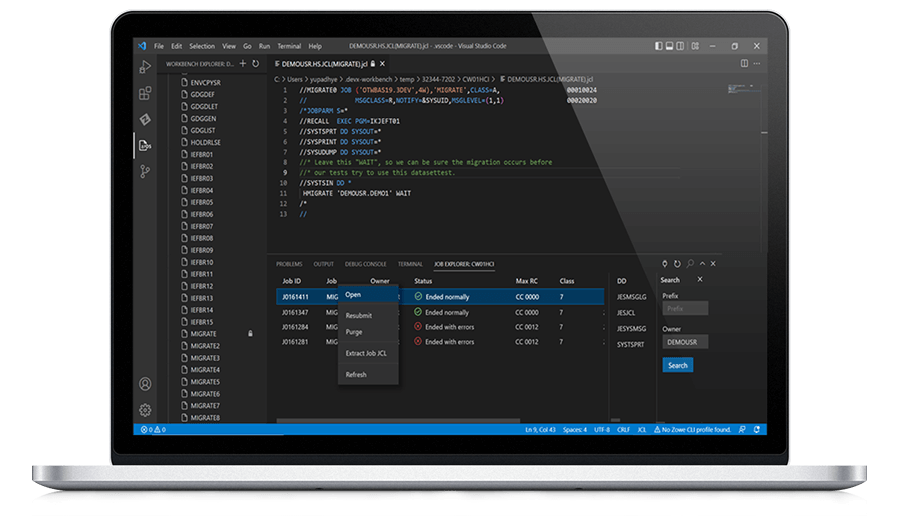Viewport: 900px width, 516px height.
Task: Click the blue Search button
Action: pyautogui.click(x=677, y=365)
